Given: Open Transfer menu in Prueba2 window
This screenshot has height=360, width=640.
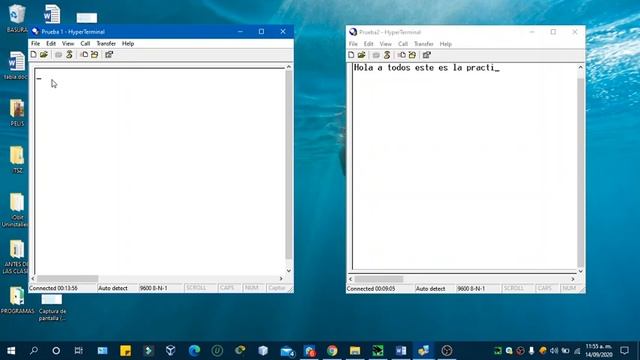Looking at the screenshot, I should click(x=423, y=44).
